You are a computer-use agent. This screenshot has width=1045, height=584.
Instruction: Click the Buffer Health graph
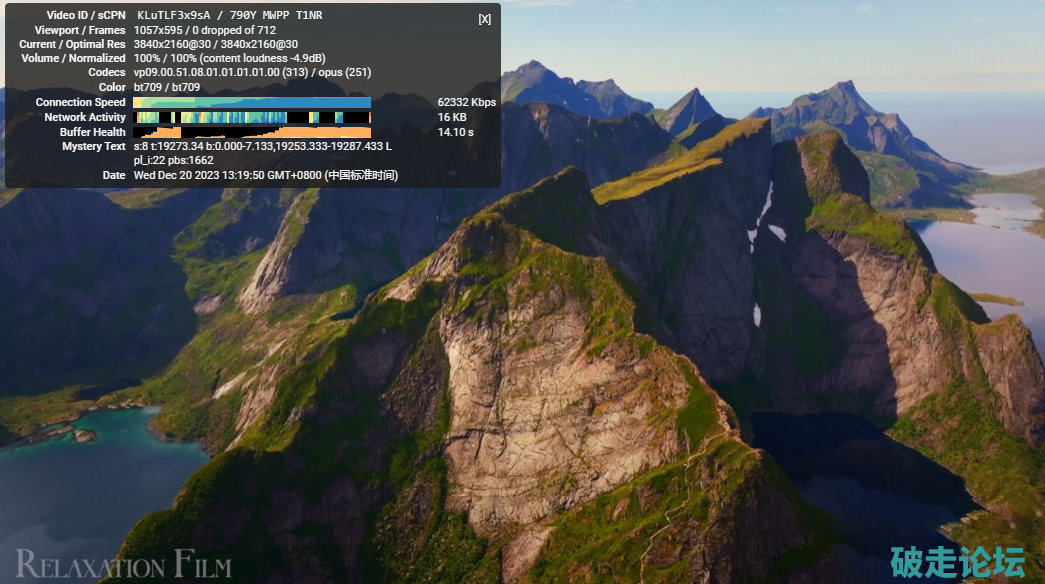(251, 132)
